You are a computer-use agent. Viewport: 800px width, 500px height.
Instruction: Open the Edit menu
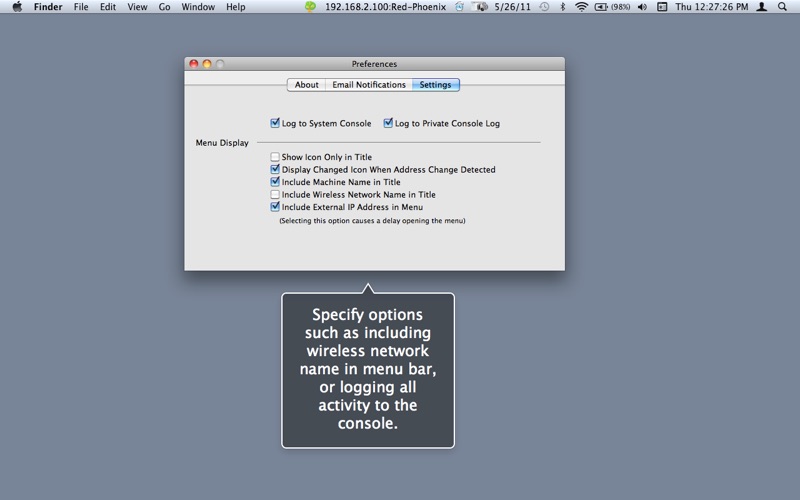click(x=108, y=7)
